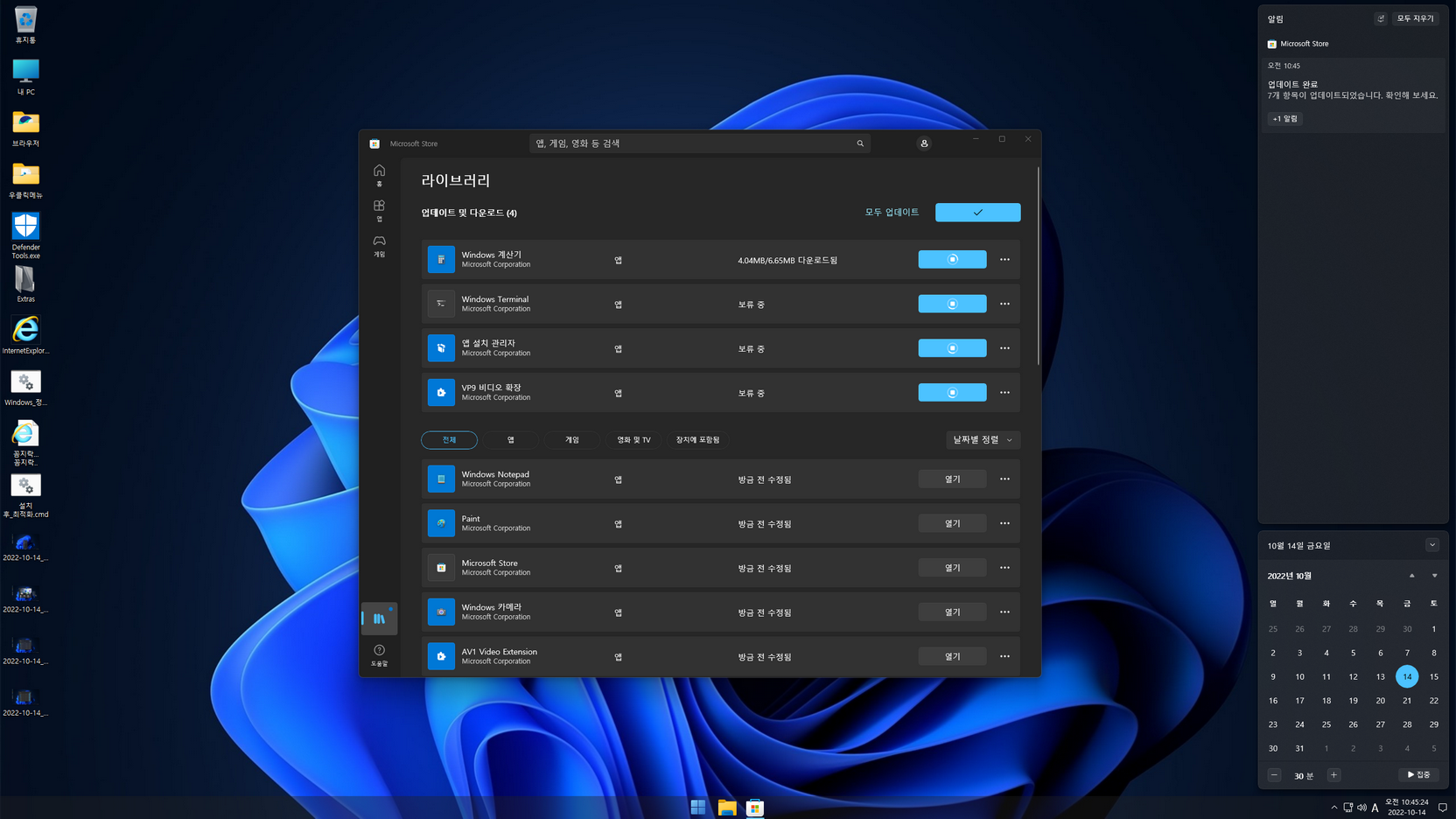
Task: Collapse the calendar panel with chevron
Action: (1432, 545)
